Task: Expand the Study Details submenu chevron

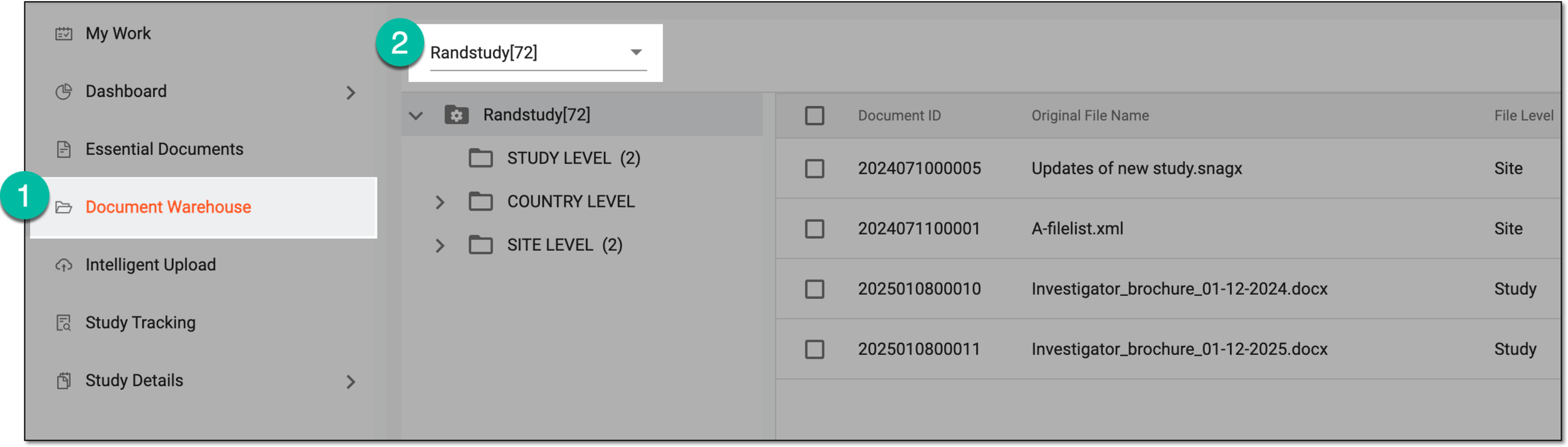Action: (351, 382)
